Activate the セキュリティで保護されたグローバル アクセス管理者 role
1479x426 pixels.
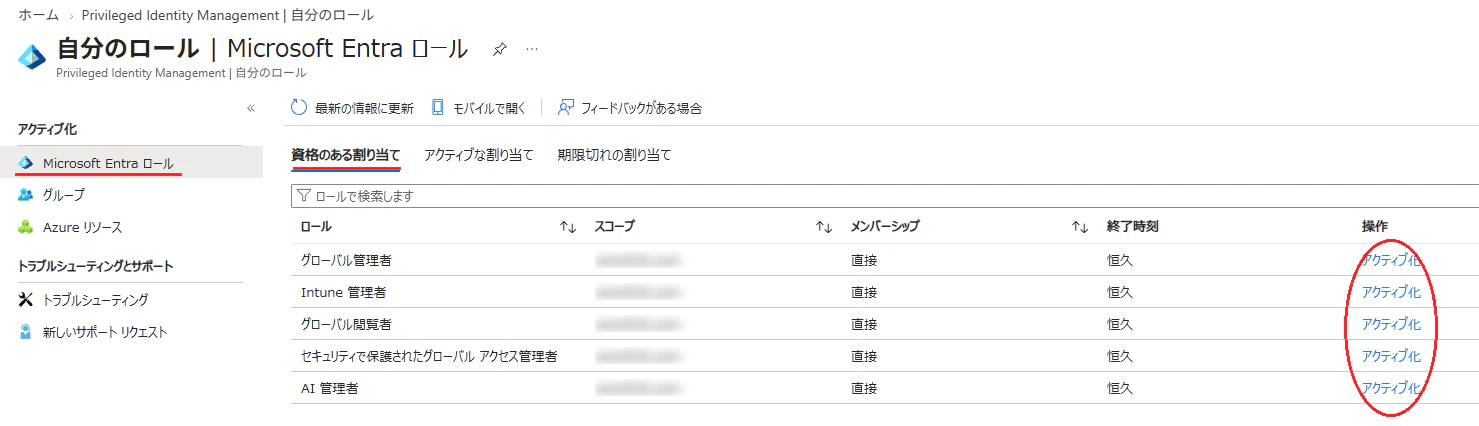point(1391,356)
